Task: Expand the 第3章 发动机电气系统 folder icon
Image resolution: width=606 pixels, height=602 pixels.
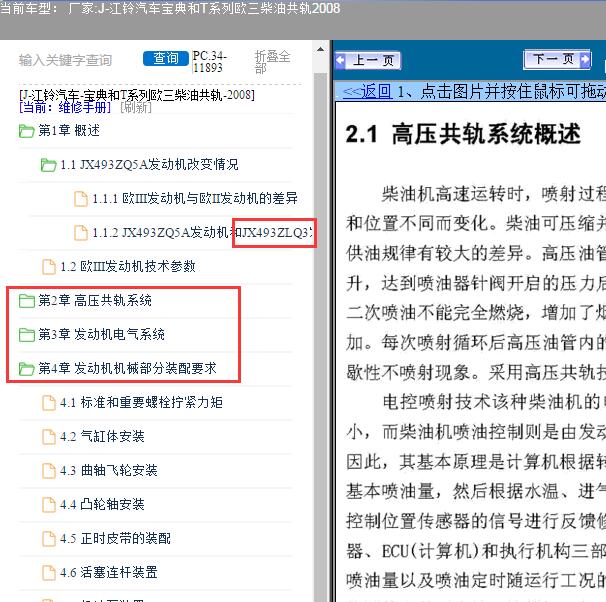Action: [26, 335]
